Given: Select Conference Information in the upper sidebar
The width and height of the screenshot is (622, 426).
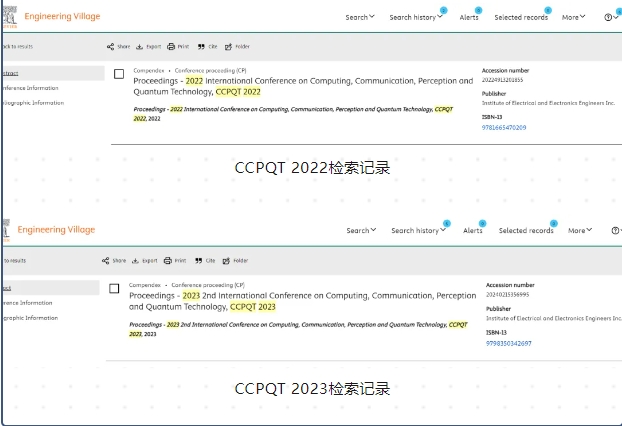Looking at the screenshot, I should [30, 88].
